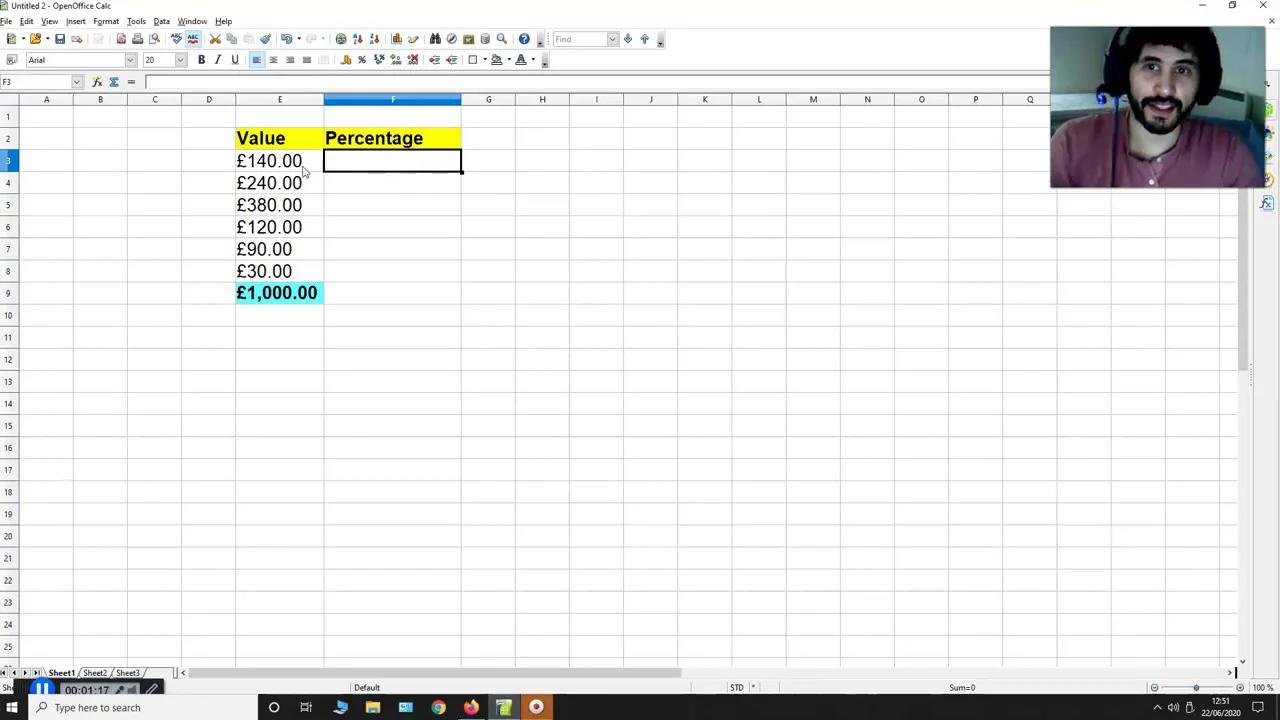This screenshot has width=1280, height=720.
Task: Select the cell containing £1,000.00
Action: [277, 292]
